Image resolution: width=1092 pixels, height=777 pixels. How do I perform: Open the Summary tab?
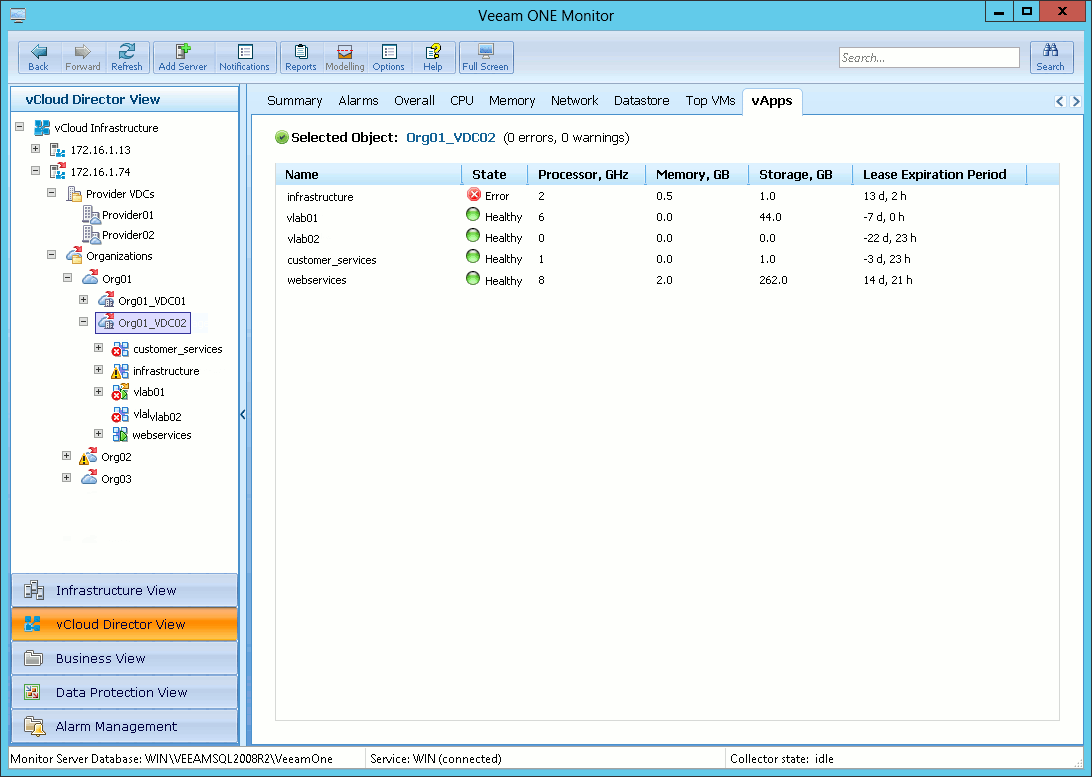[x=295, y=100]
